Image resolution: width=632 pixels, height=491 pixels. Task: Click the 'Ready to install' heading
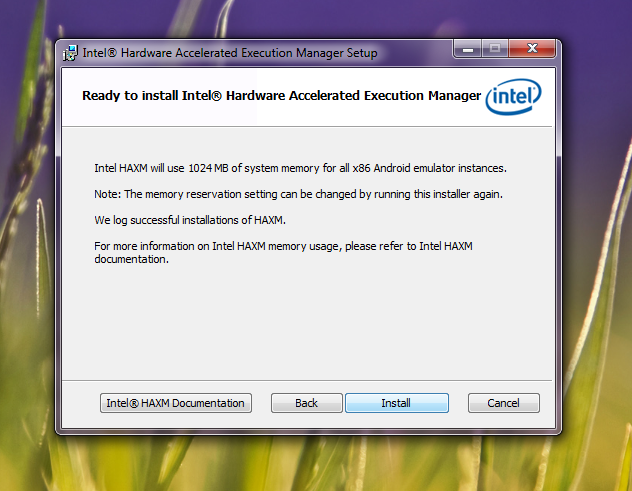(x=280, y=97)
